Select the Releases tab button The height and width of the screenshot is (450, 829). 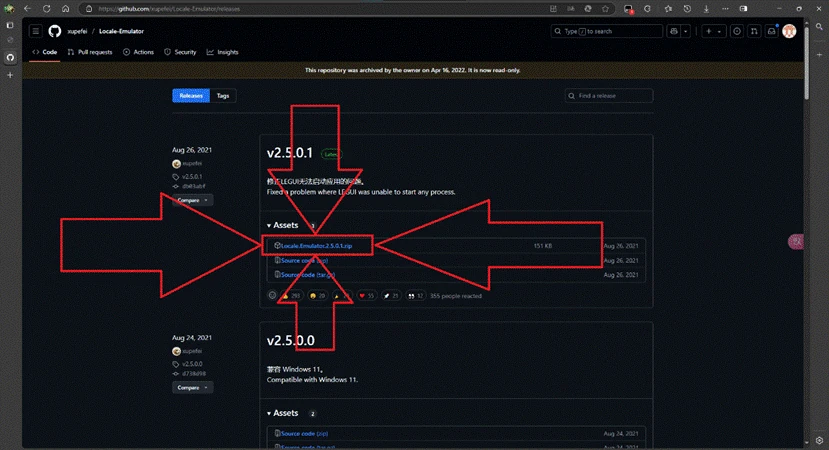pyautogui.click(x=191, y=96)
